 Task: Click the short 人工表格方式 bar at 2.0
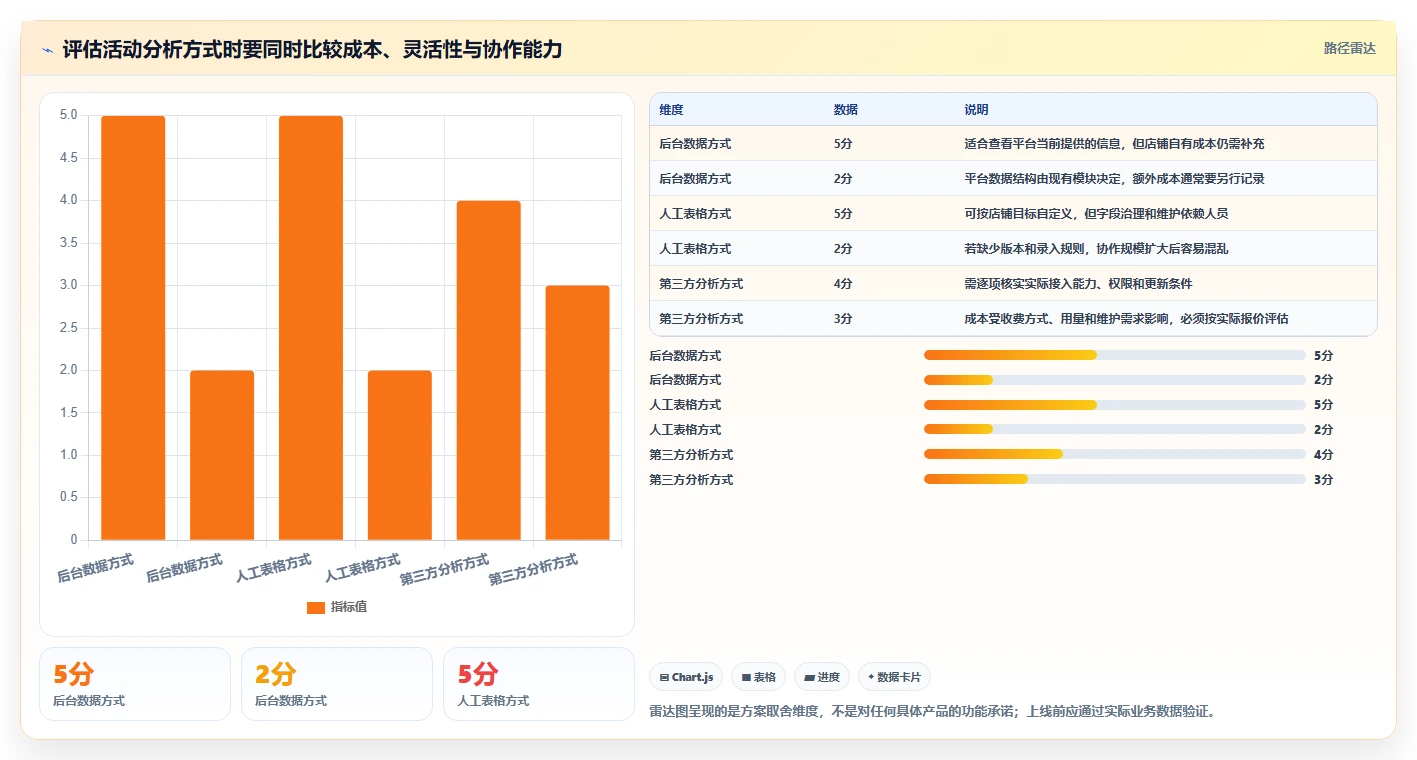(400, 455)
